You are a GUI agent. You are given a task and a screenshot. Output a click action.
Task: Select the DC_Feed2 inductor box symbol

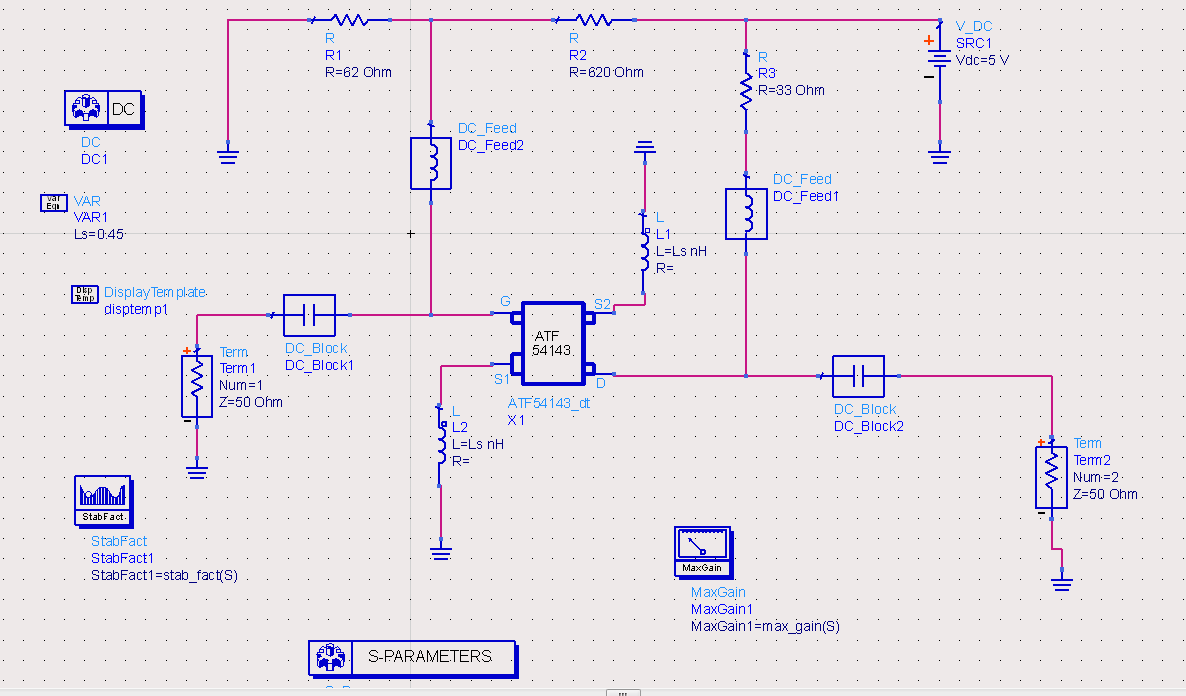(431, 163)
